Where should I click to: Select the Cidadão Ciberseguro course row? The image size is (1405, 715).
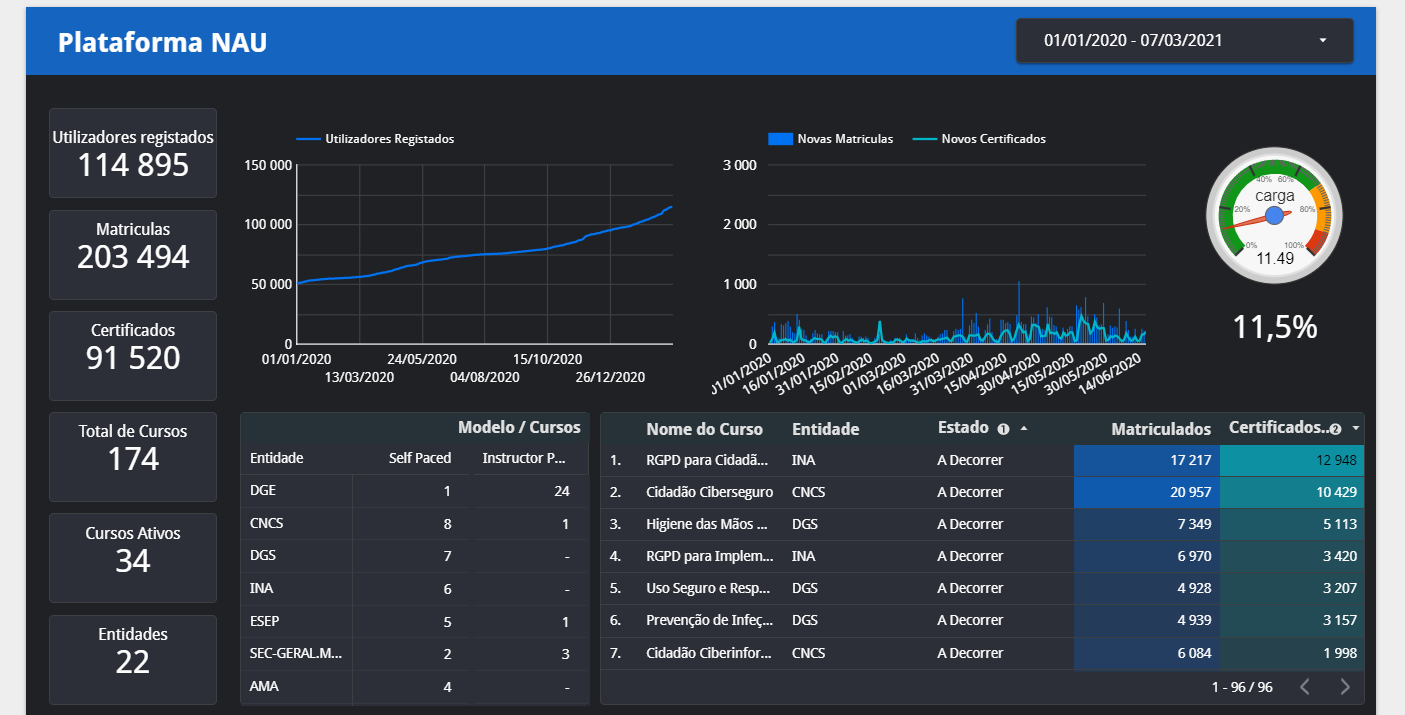[x=708, y=492]
